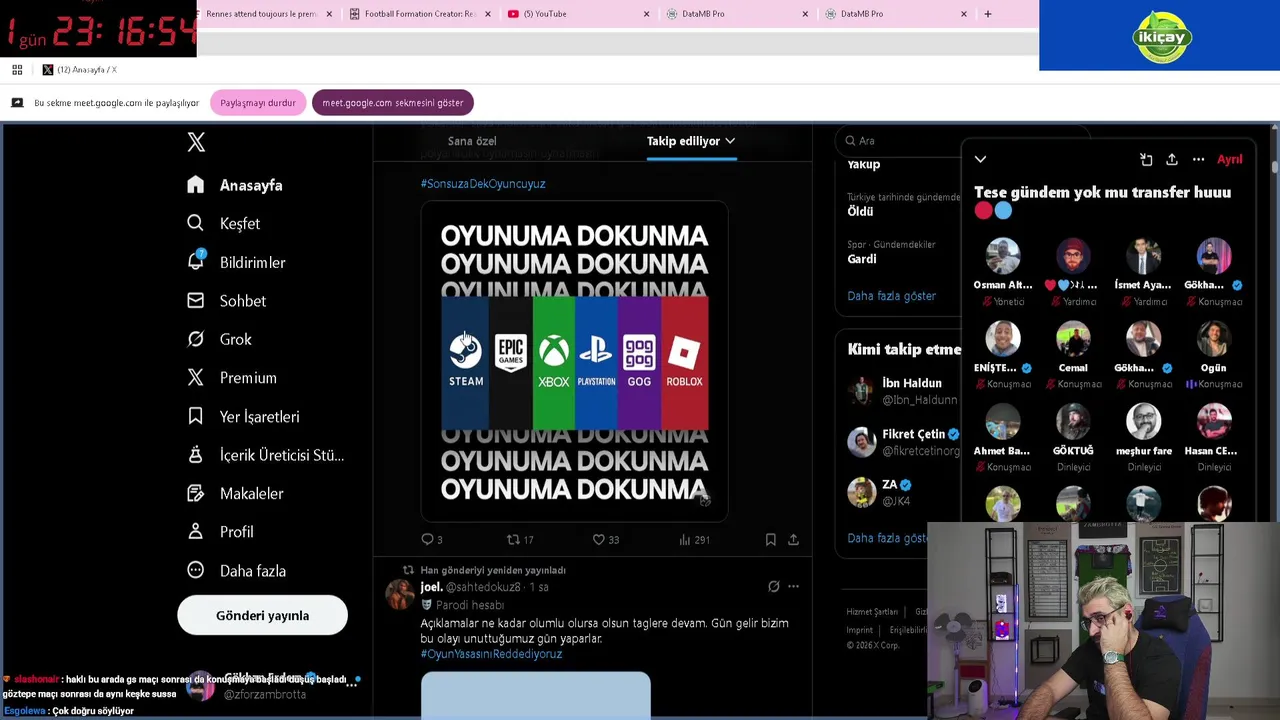Open the ZA suggested profile
The height and width of the screenshot is (720, 1280).
[880, 492]
